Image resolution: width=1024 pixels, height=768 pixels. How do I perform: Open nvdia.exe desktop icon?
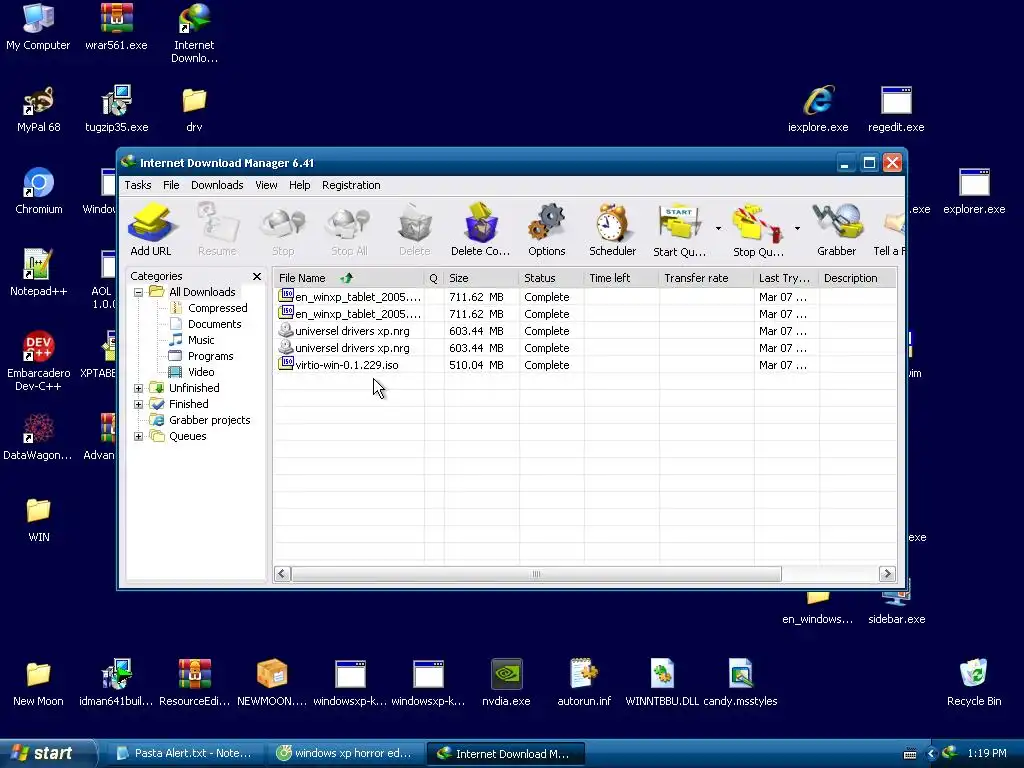coord(506,683)
